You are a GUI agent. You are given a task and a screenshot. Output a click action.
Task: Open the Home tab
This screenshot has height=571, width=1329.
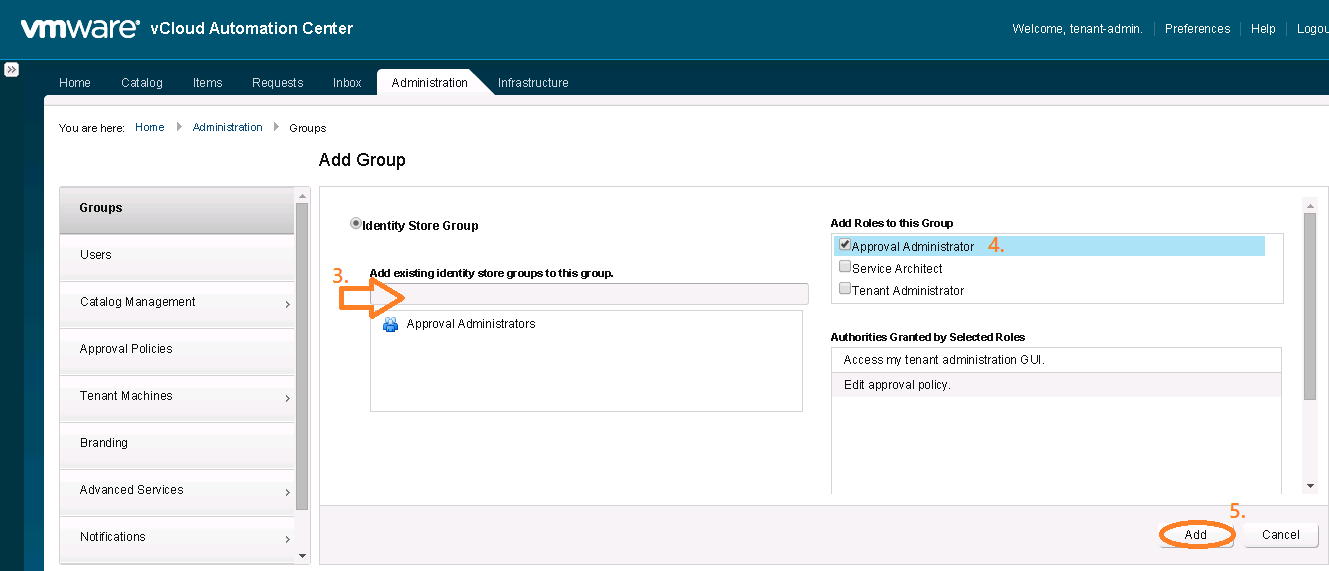[x=75, y=83]
